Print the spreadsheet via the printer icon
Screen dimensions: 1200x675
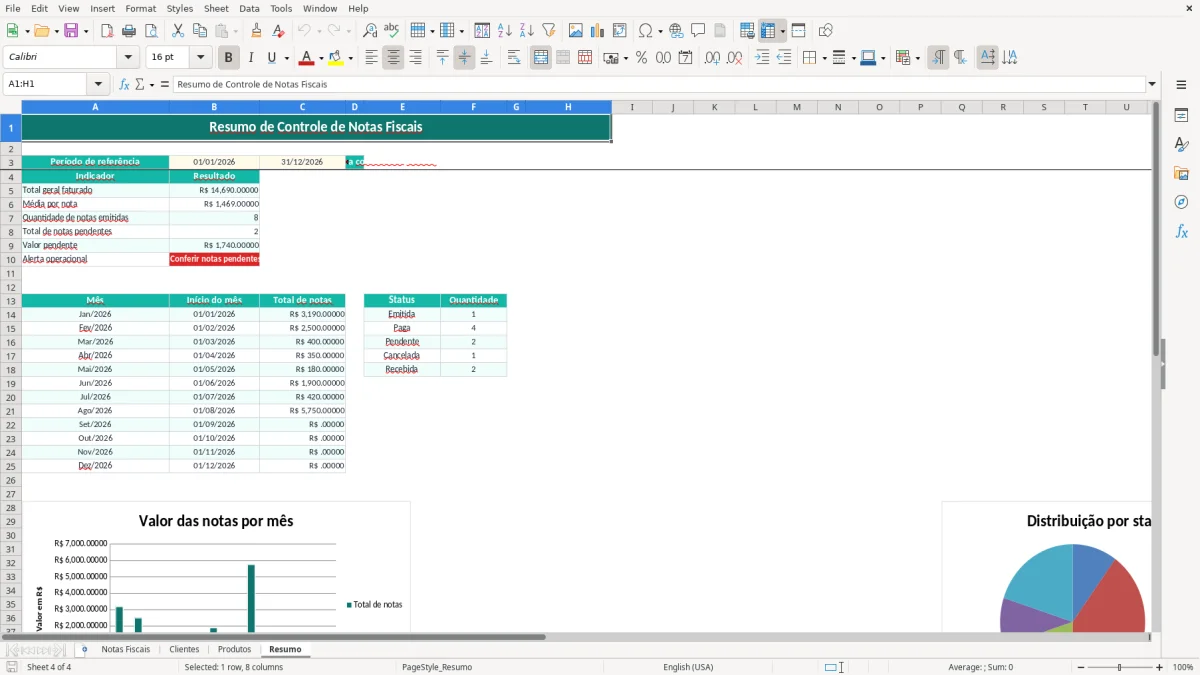(129, 31)
